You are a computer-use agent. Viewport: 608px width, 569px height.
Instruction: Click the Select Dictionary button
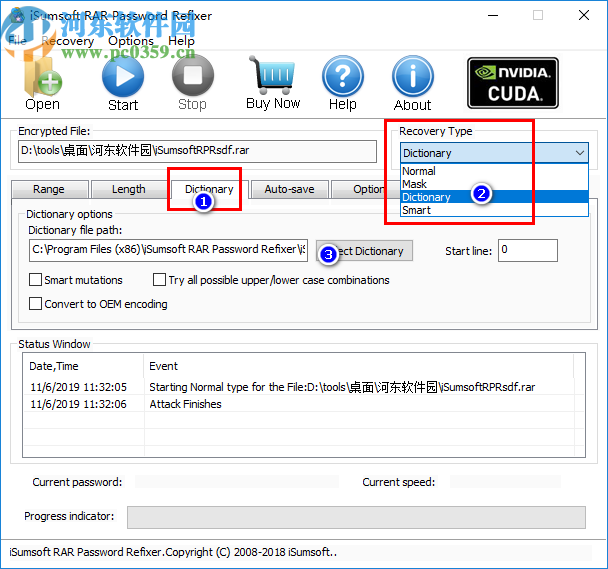click(x=364, y=251)
